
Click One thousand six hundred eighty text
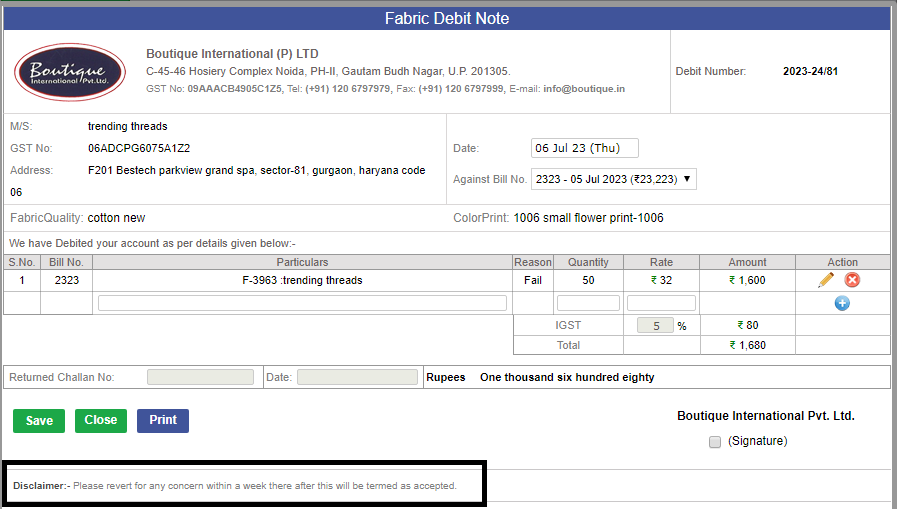(567, 377)
